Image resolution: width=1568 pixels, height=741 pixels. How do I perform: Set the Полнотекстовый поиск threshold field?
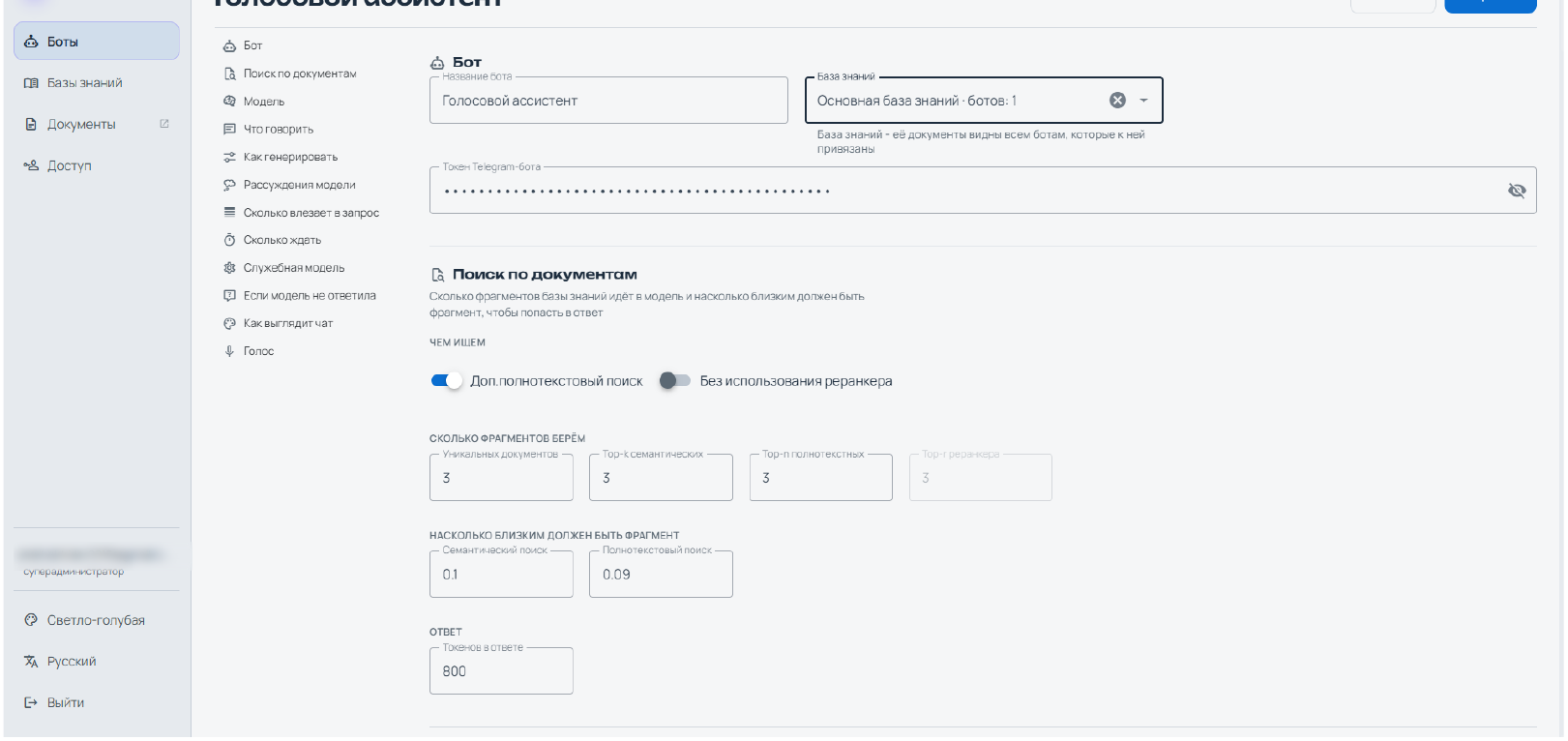point(661,575)
